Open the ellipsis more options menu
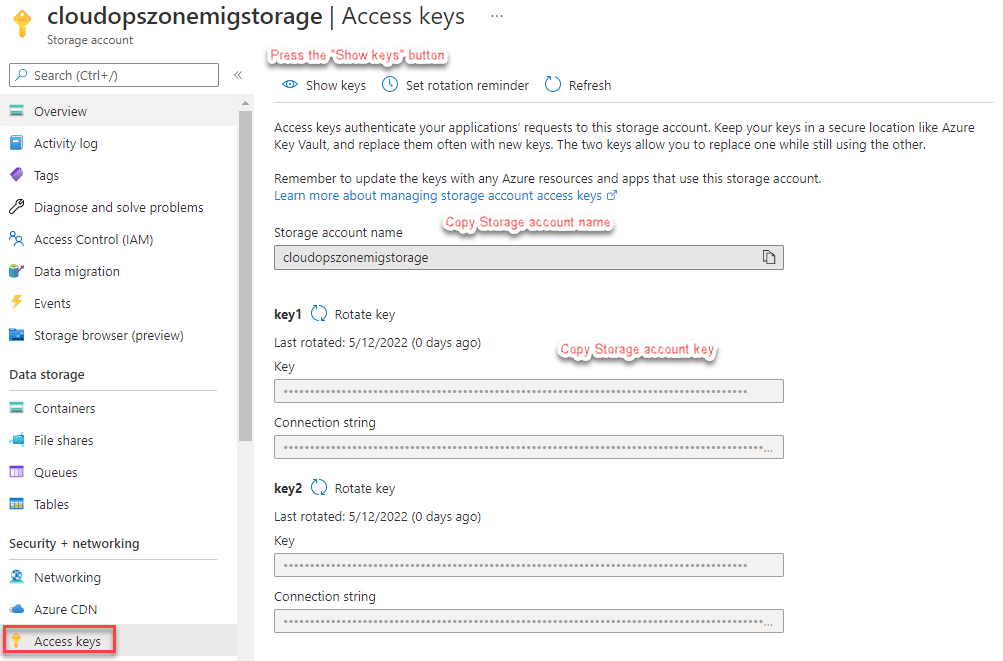The height and width of the screenshot is (661, 1003). click(497, 17)
